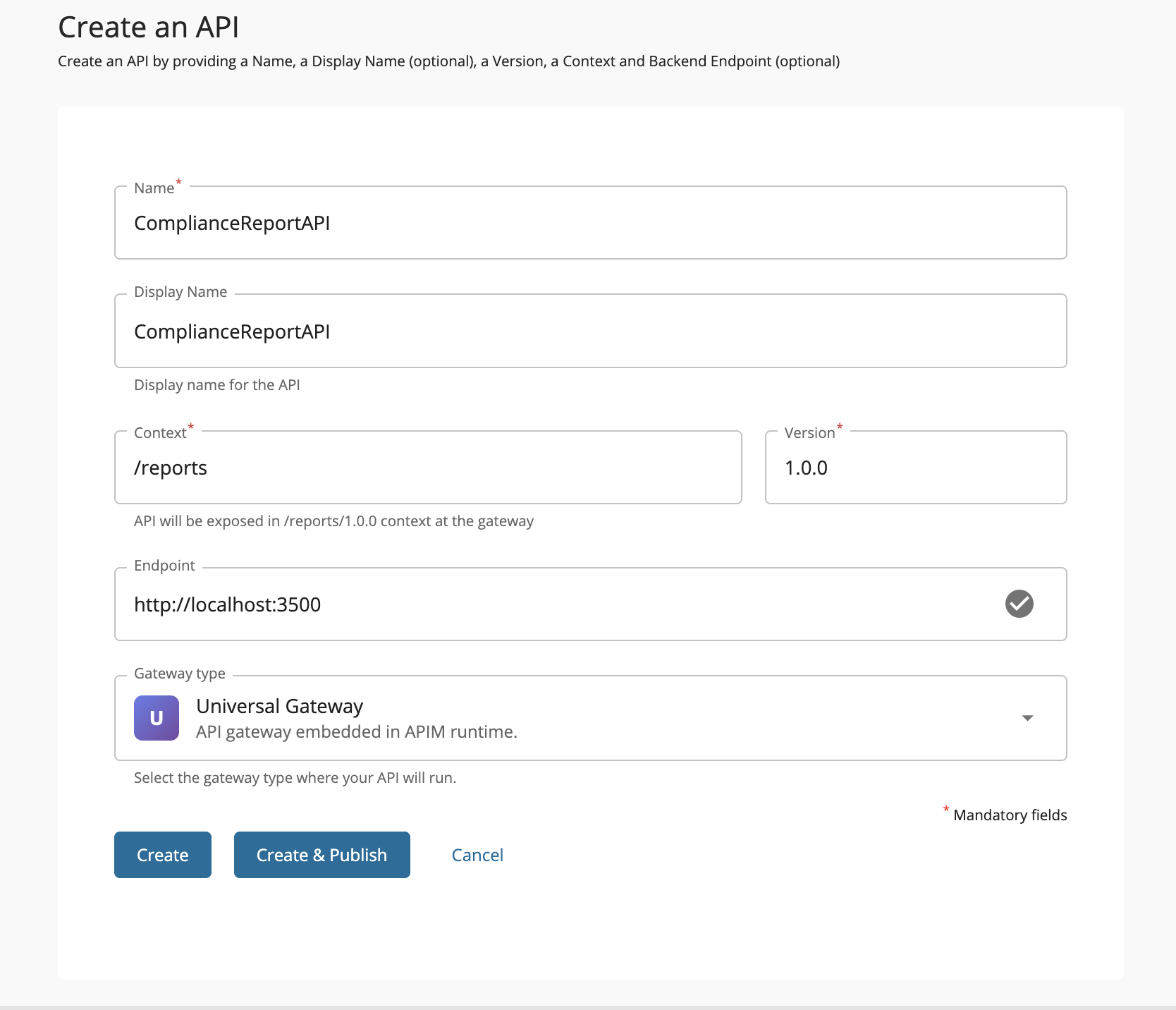Expand the Gateway type dropdown arrow
This screenshot has height=1010, width=1176.
(x=1027, y=718)
